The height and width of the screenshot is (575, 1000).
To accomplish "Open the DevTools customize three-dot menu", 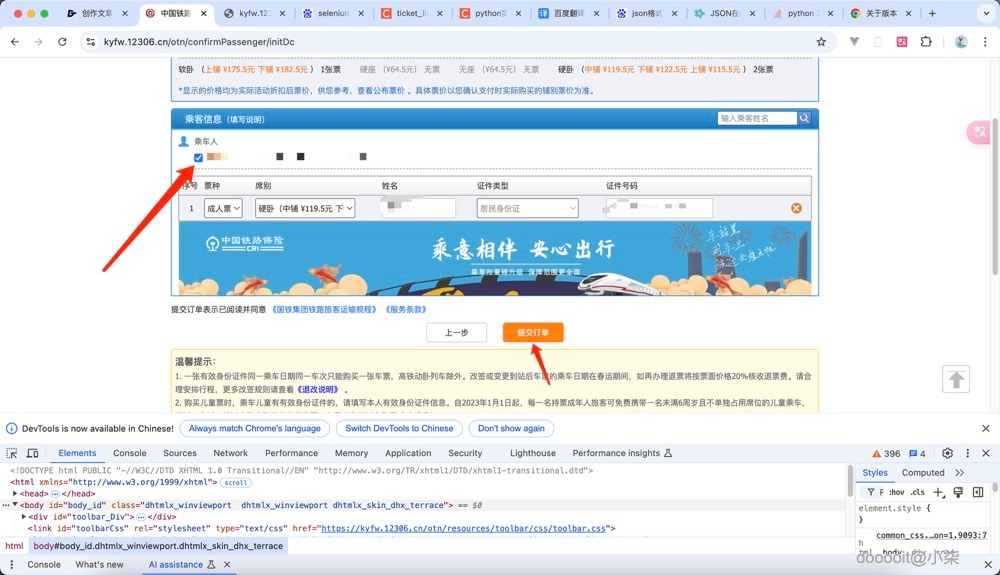I will coord(967,453).
